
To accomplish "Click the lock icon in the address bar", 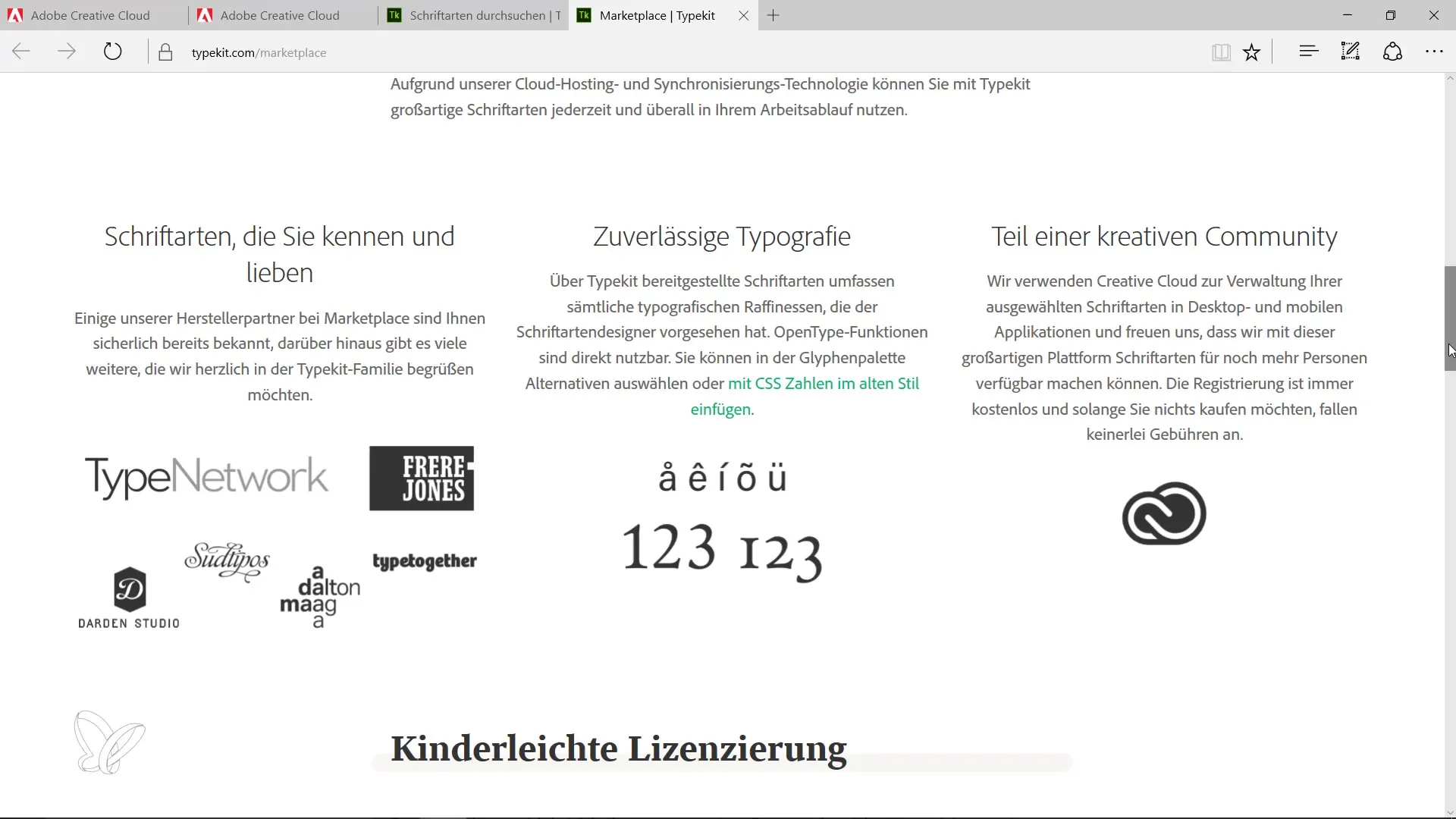I will 165,52.
